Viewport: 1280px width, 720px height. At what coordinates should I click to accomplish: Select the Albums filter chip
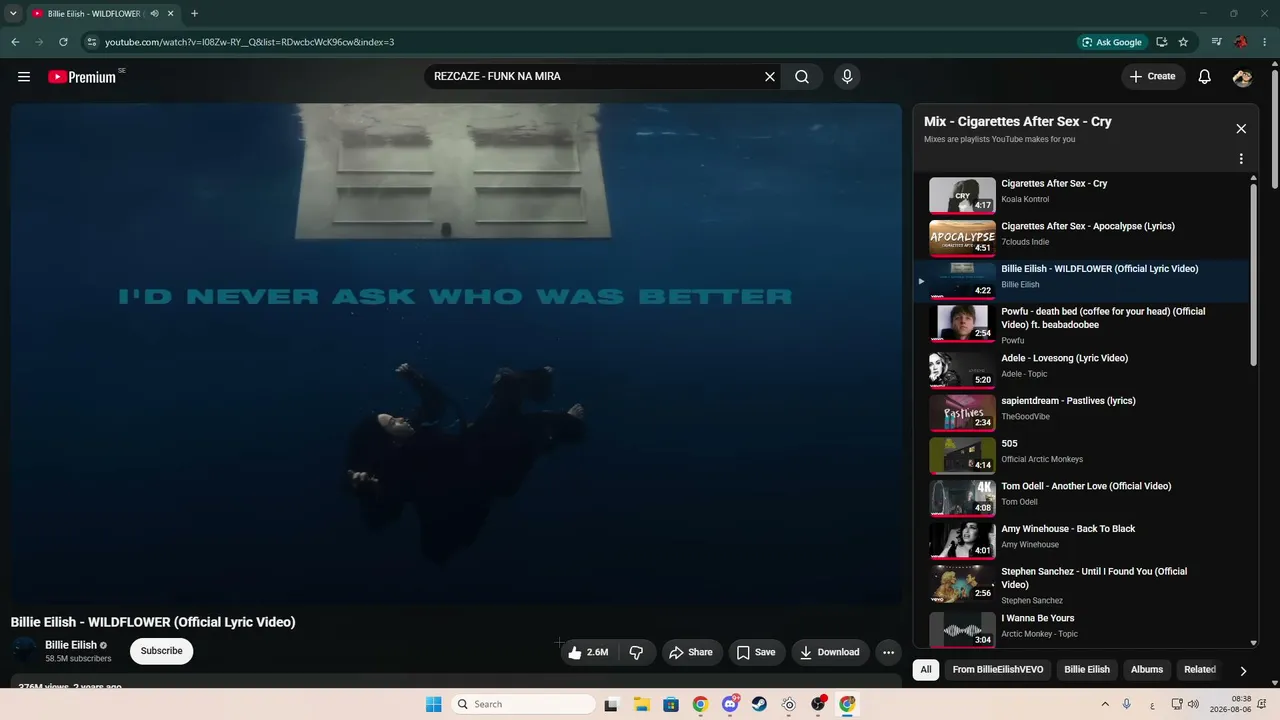pyautogui.click(x=1147, y=670)
